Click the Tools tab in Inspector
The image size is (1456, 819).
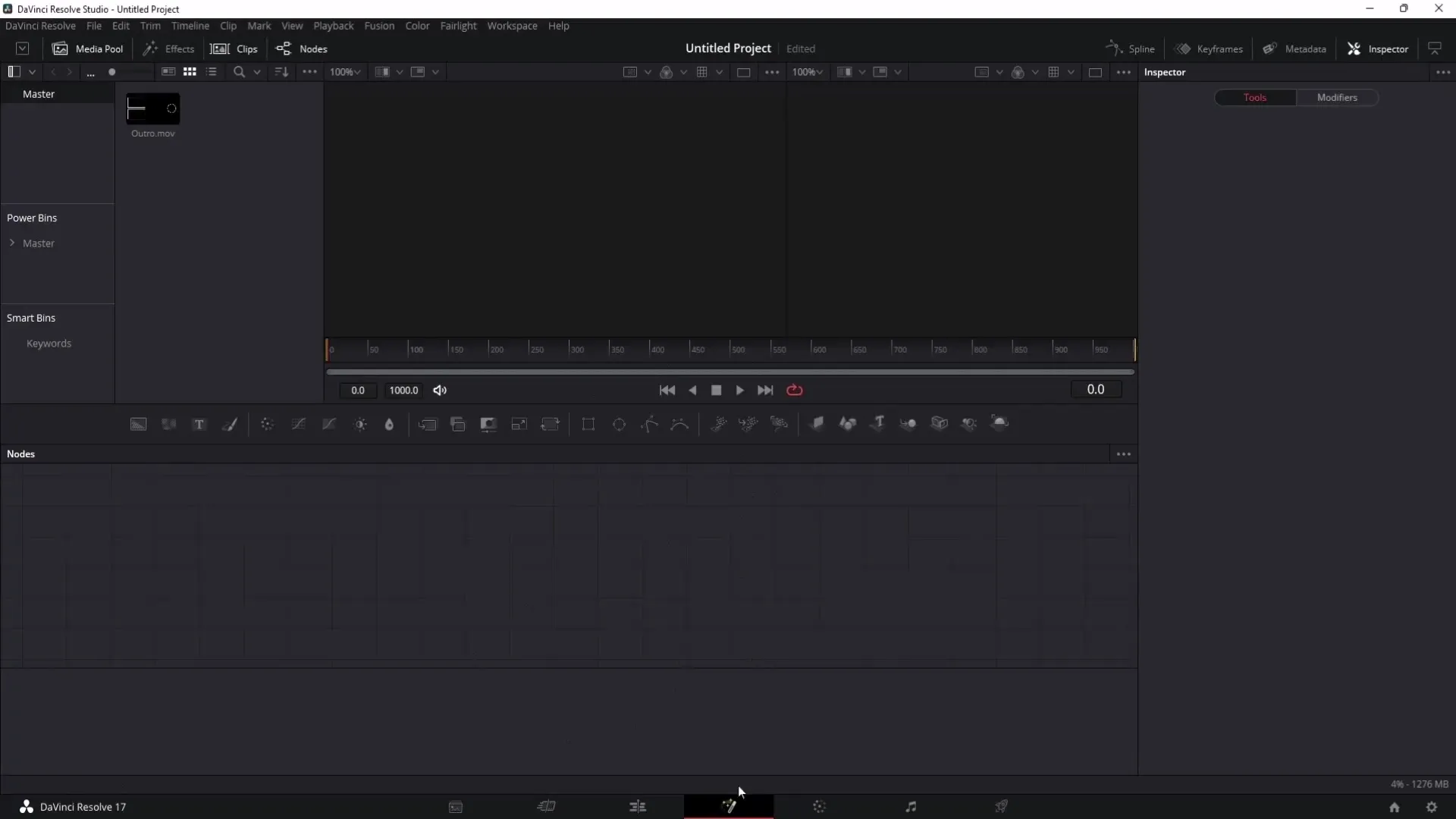[x=1256, y=97]
